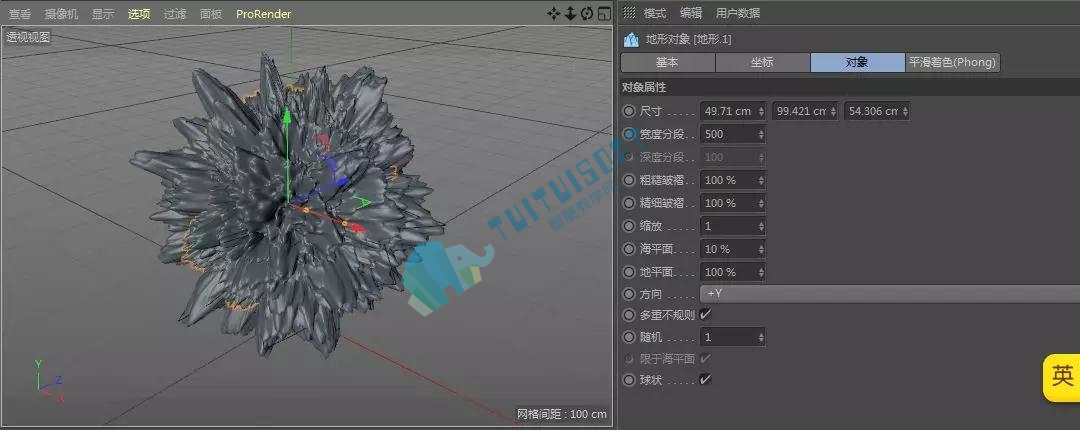Click the XYZ world axis indicator
1080x430 pixels.
tap(50, 381)
